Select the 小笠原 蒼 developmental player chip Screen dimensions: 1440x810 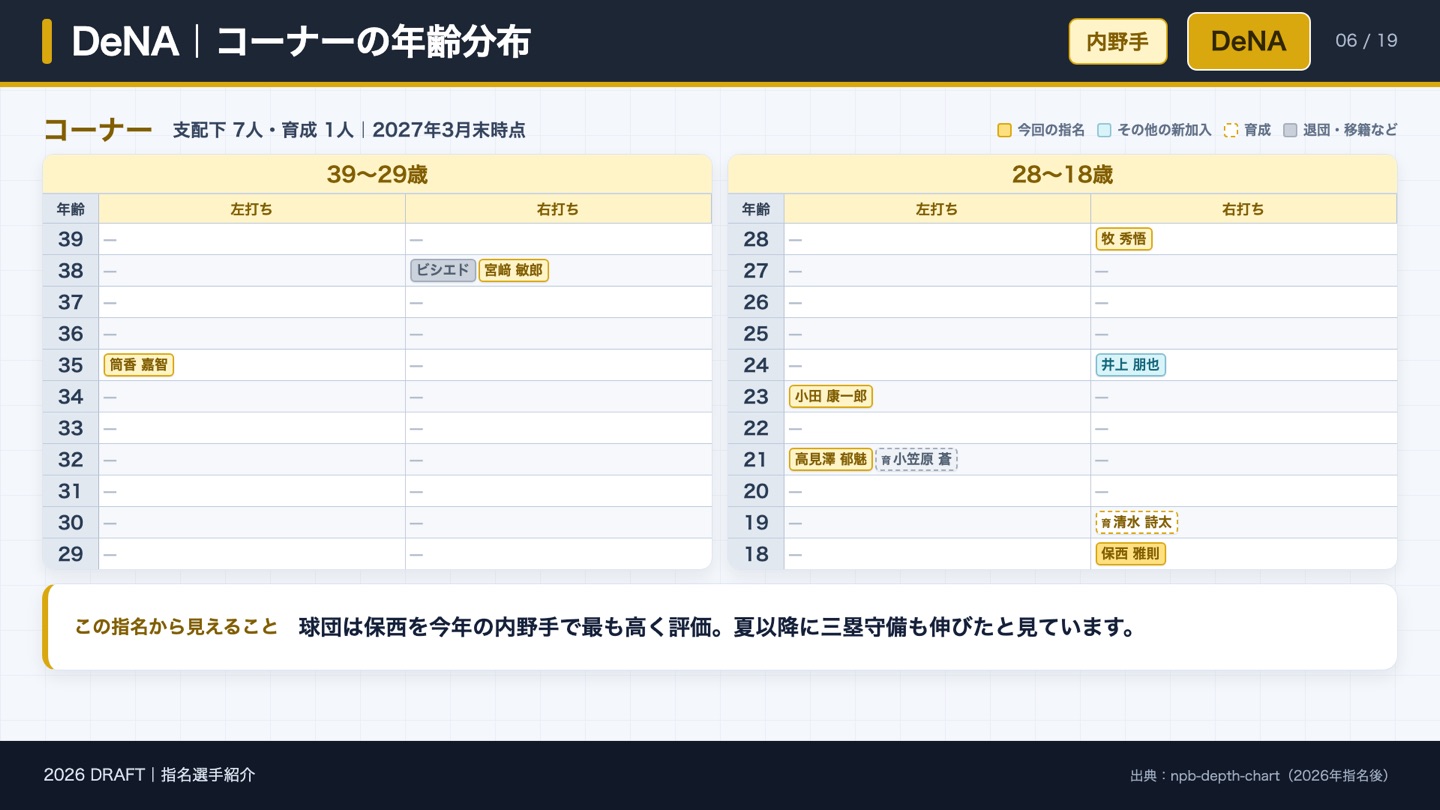click(916, 459)
